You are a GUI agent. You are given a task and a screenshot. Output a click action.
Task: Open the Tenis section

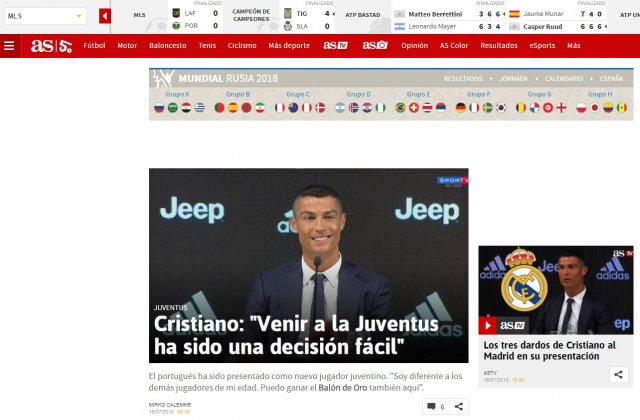point(207,45)
